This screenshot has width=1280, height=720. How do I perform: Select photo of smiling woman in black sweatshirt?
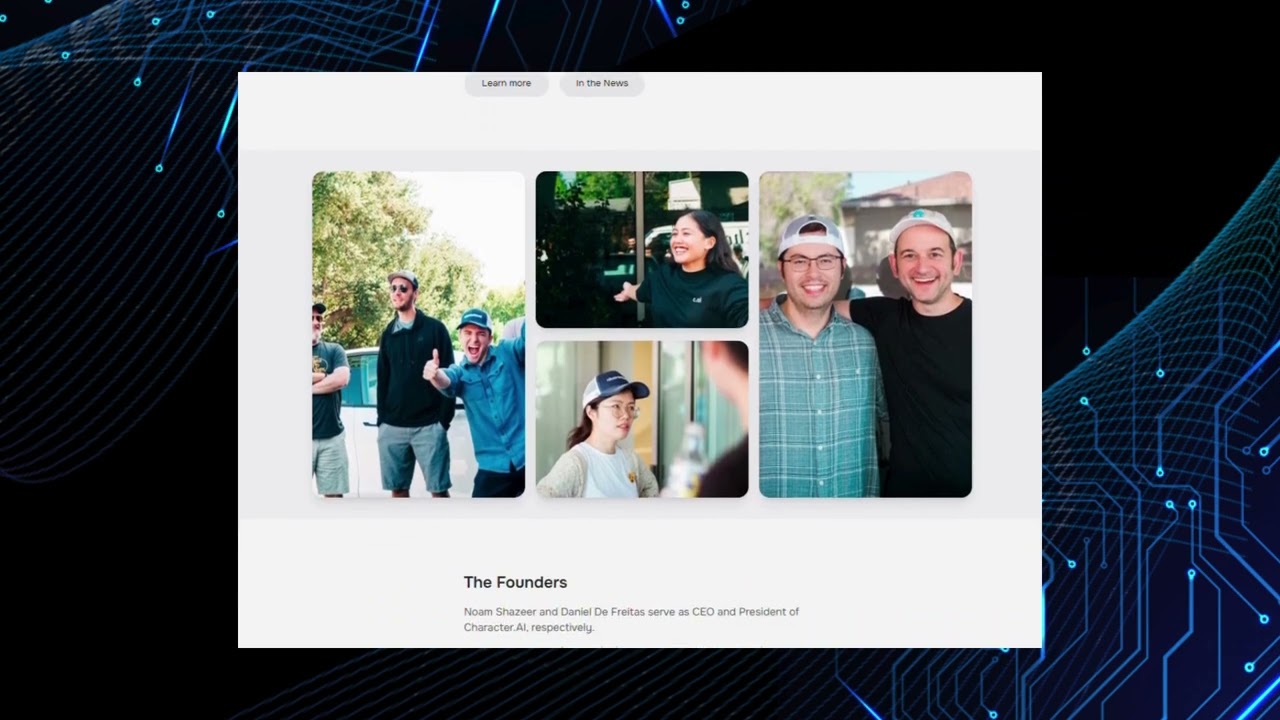(x=642, y=250)
